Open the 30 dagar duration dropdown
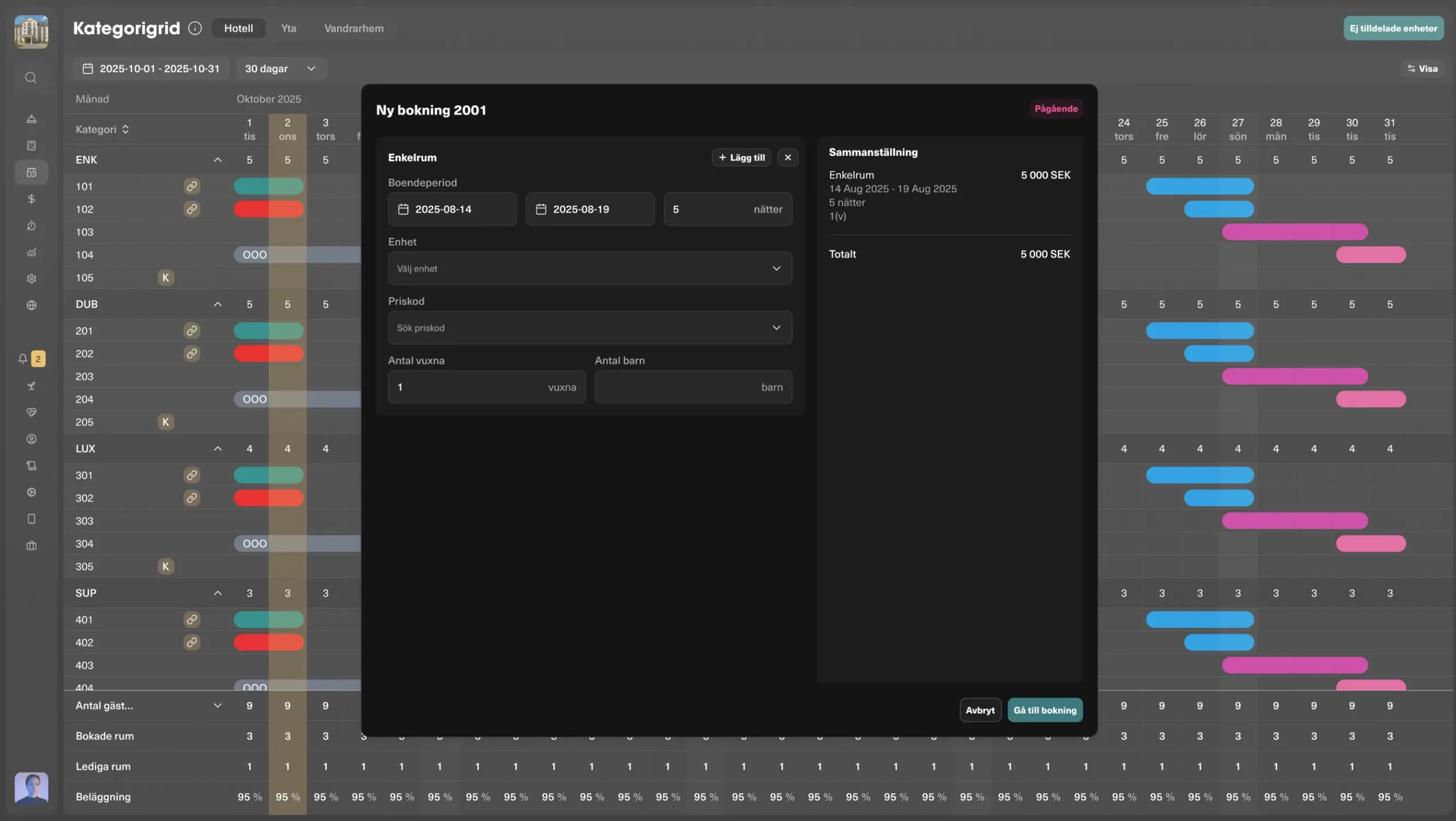 point(280,68)
